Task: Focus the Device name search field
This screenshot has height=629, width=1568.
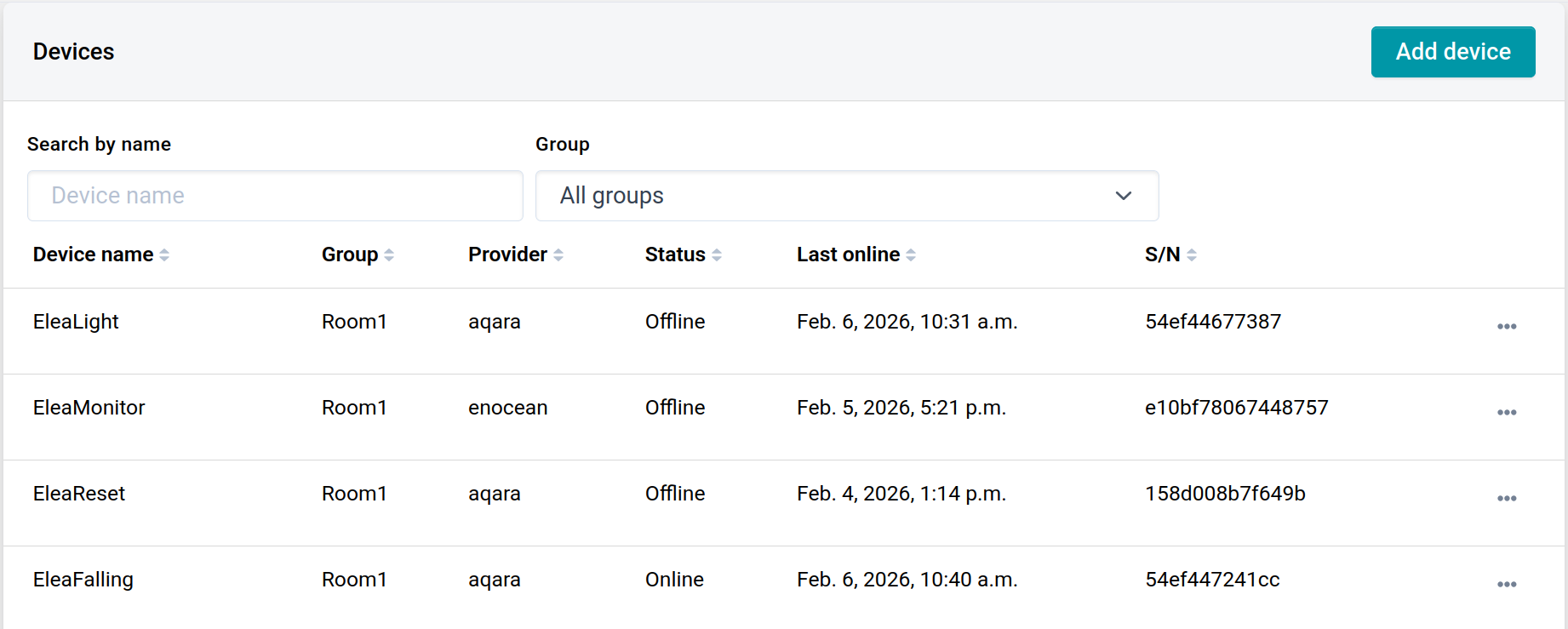Action: pyautogui.click(x=275, y=196)
